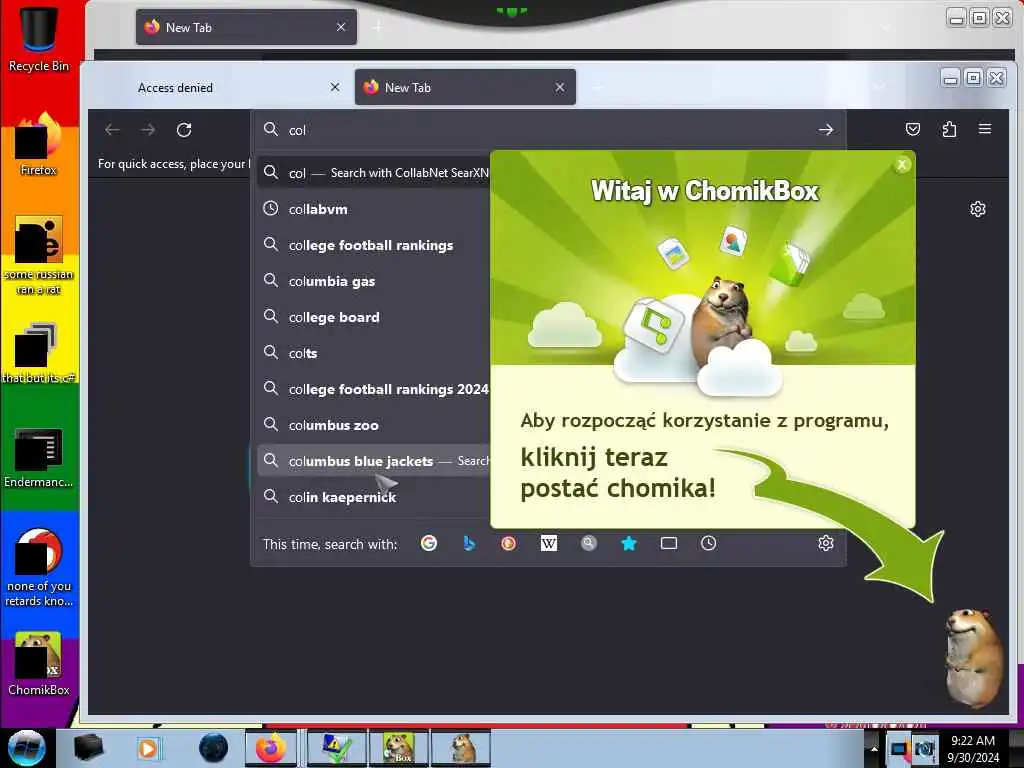Open the dark globe taskbar icon
The height and width of the screenshot is (768, 1024).
click(213, 748)
